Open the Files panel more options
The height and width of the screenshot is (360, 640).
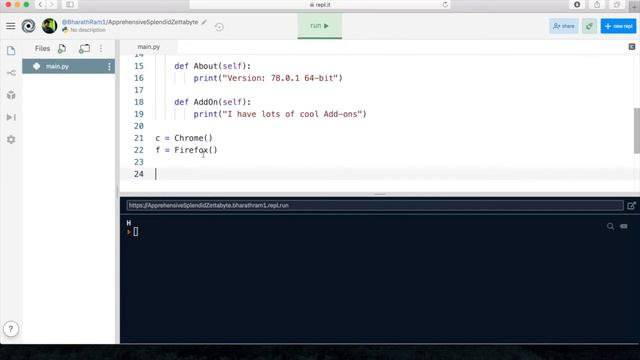tap(101, 49)
